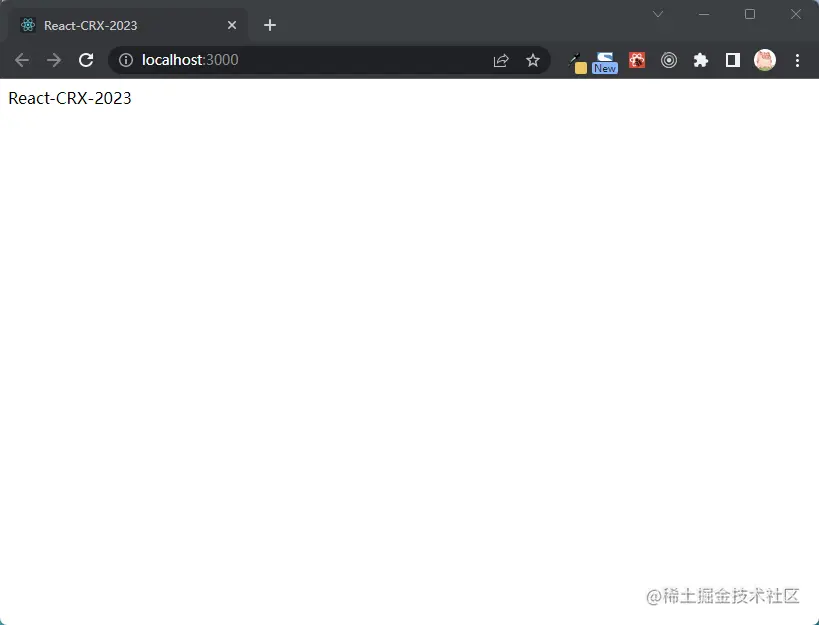
Task: Open the Extensions puzzle piece menu
Action: tap(700, 60)
